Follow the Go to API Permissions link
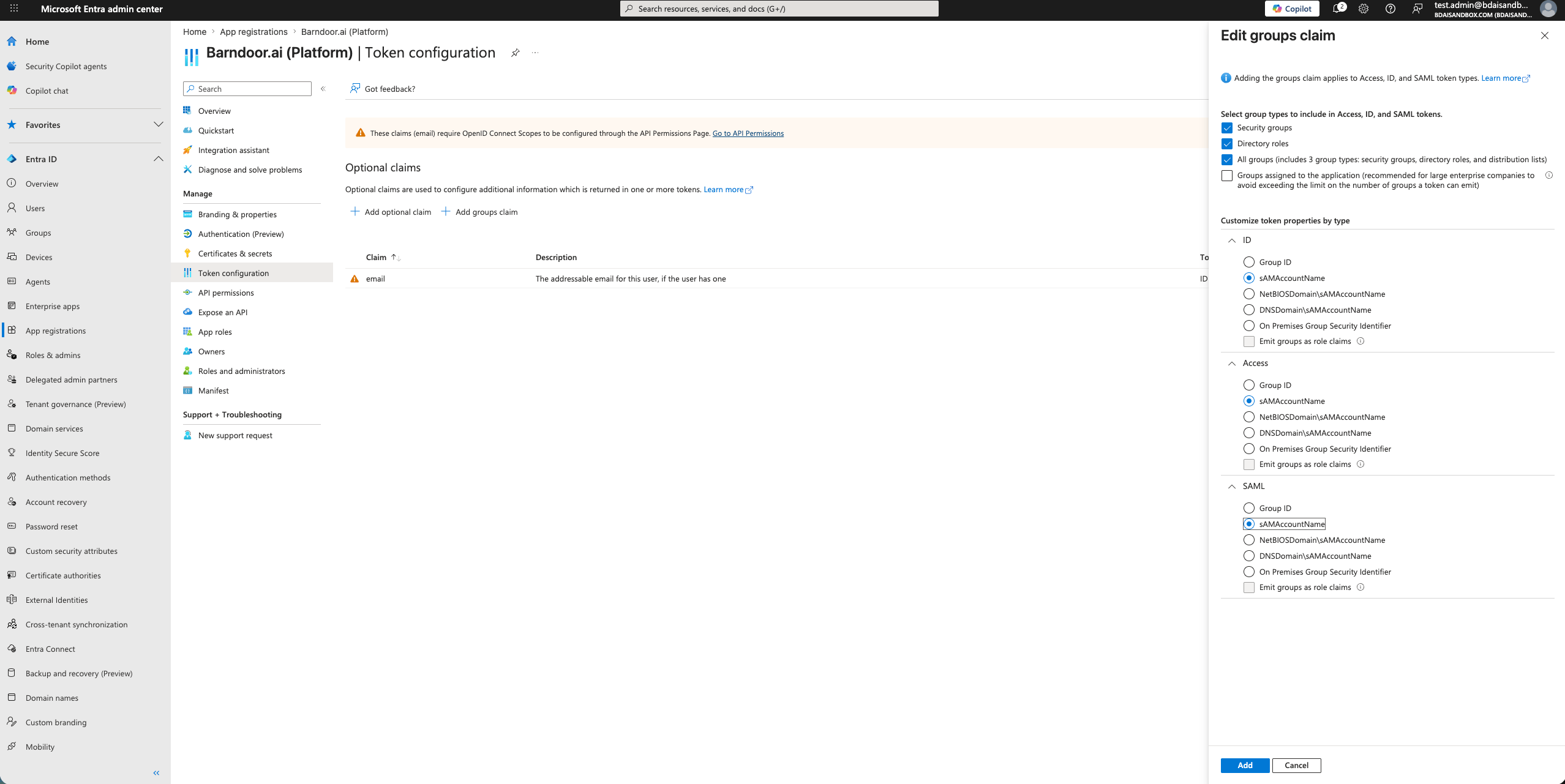This screenshot has width=1565, height=784. (x=748, y=133)
